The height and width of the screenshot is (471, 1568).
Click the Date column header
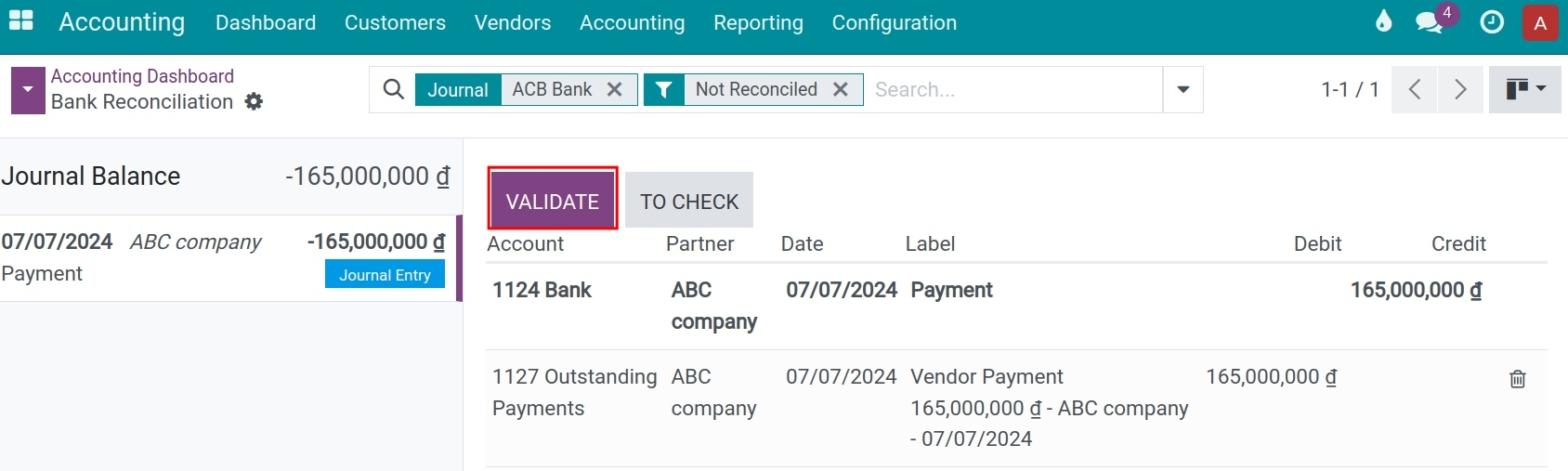[802, 243]
